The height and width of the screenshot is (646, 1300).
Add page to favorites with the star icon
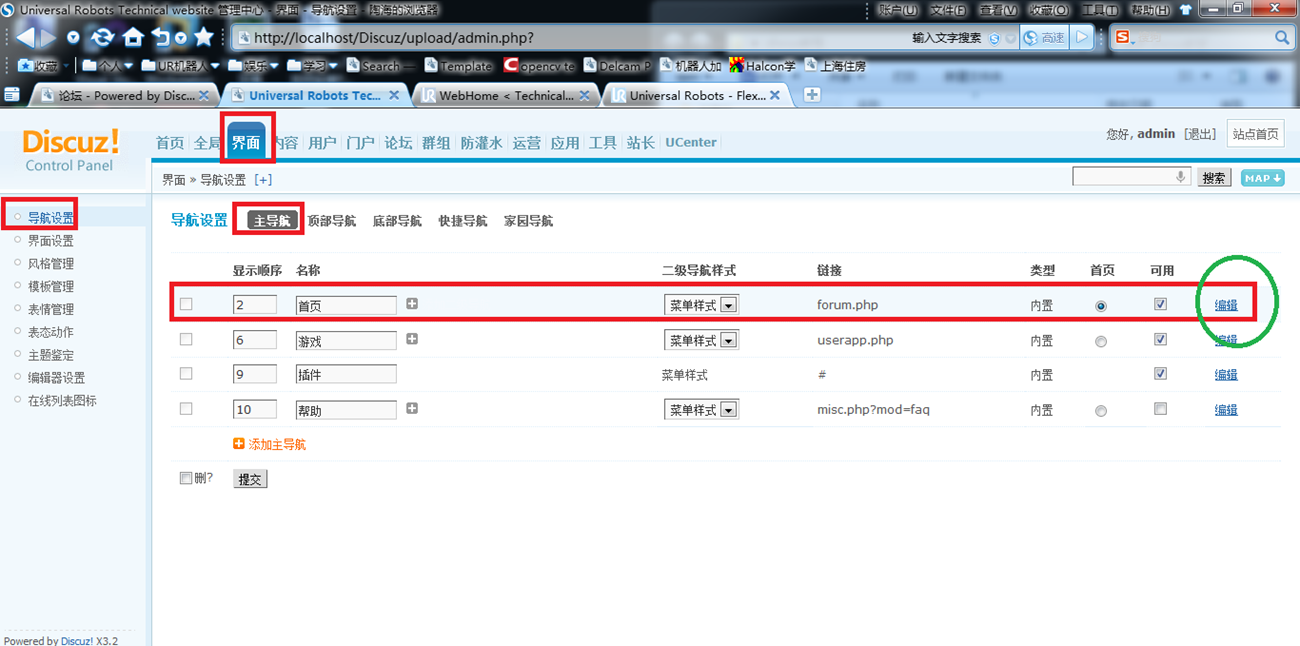204,37
